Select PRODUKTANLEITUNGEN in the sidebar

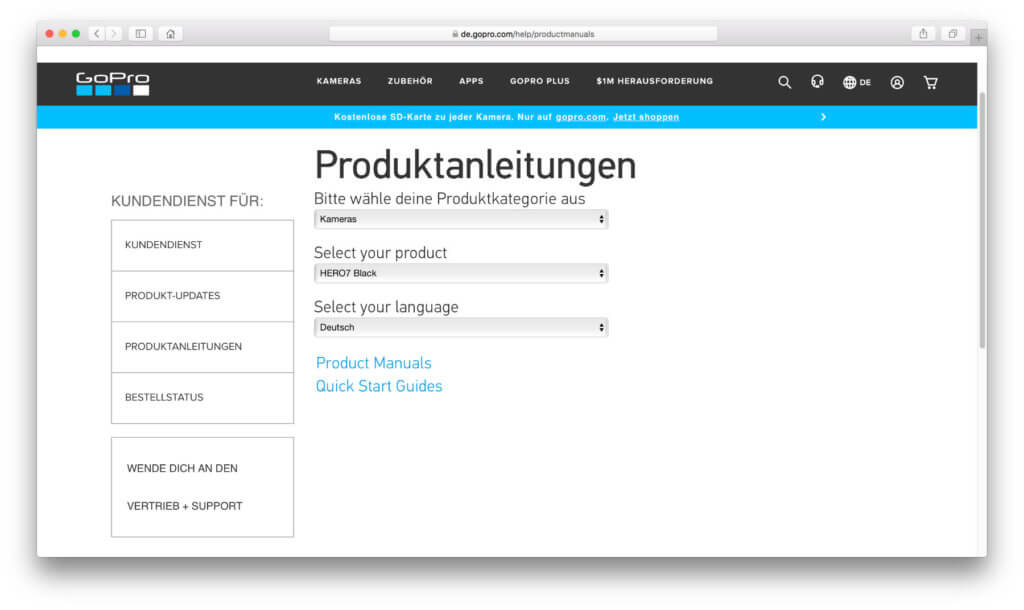202,347
